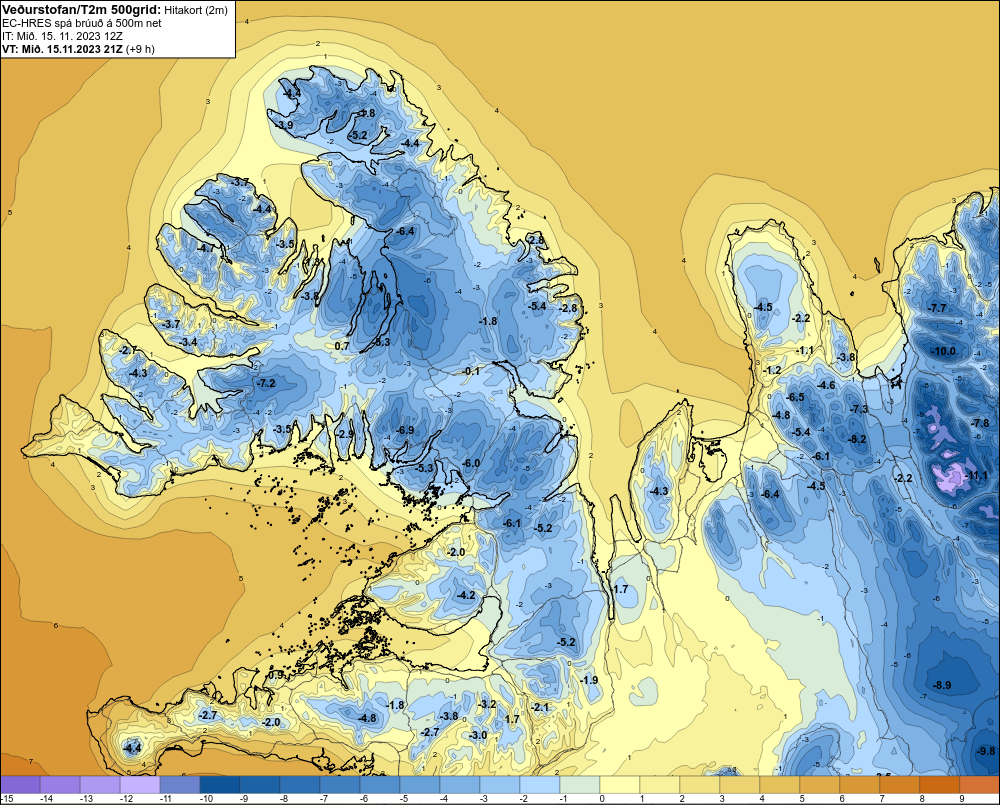This screenshot has height=805, width=1000.
Task: Click the '-3.4' temperature value
Action: [188, 342]
